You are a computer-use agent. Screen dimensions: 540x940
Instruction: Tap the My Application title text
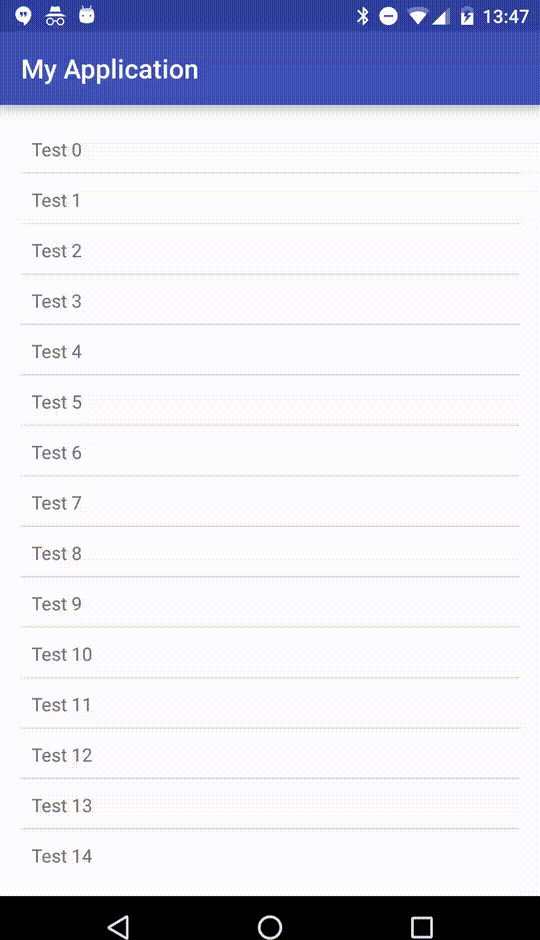pyautogui.click(x=110, y=70)
